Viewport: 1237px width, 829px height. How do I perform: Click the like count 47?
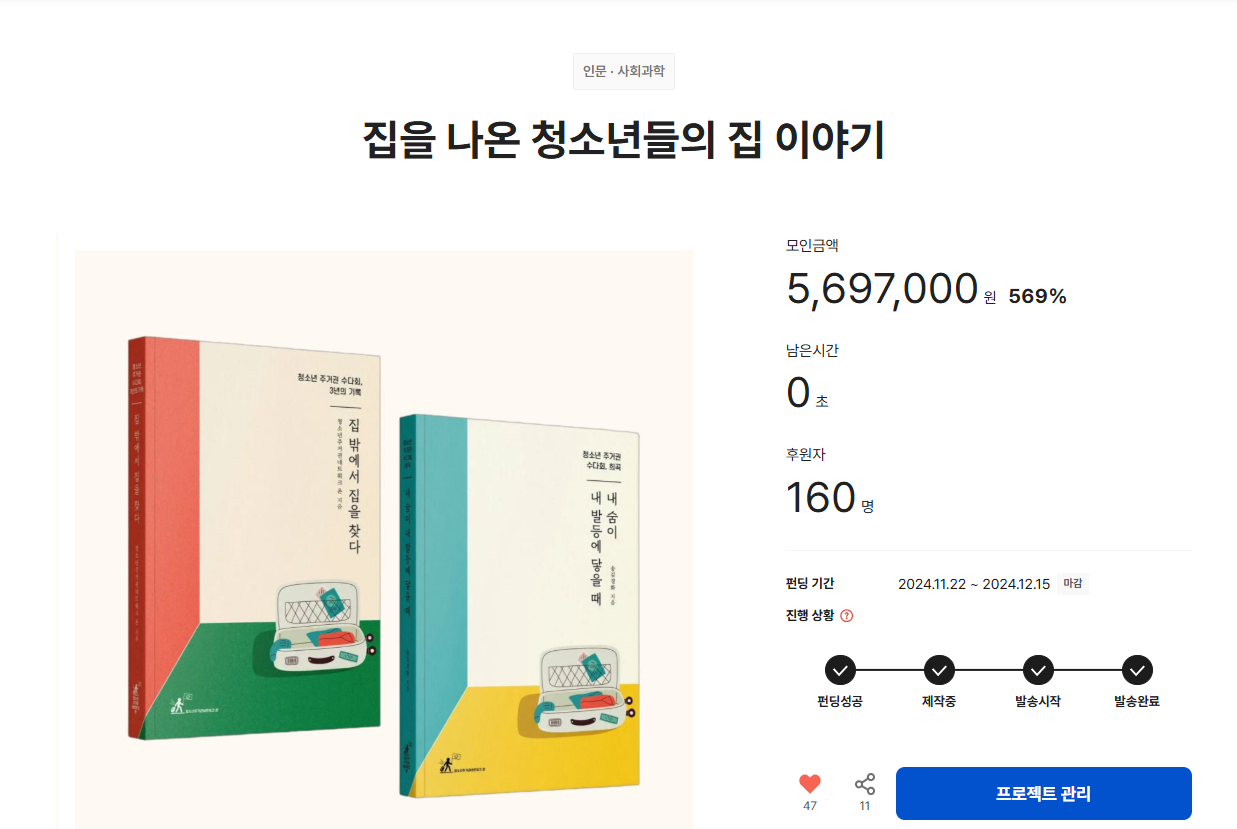[x=810, y=806]
